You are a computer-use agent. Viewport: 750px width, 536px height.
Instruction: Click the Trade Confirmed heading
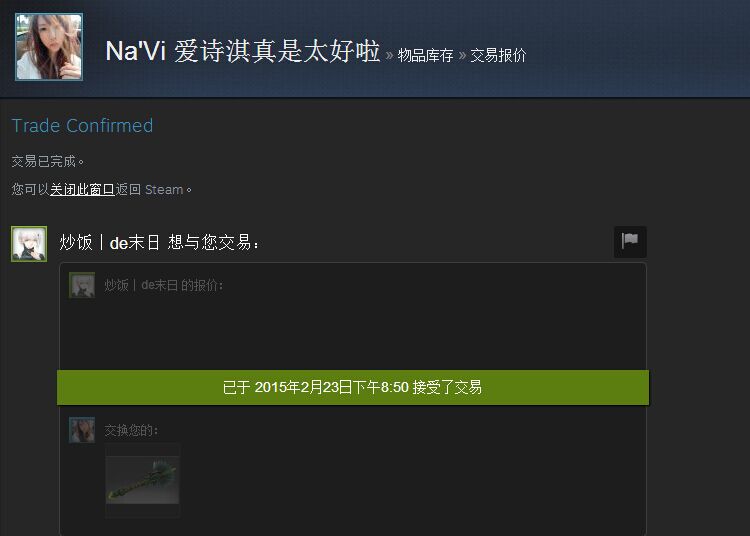coord(82,125)
